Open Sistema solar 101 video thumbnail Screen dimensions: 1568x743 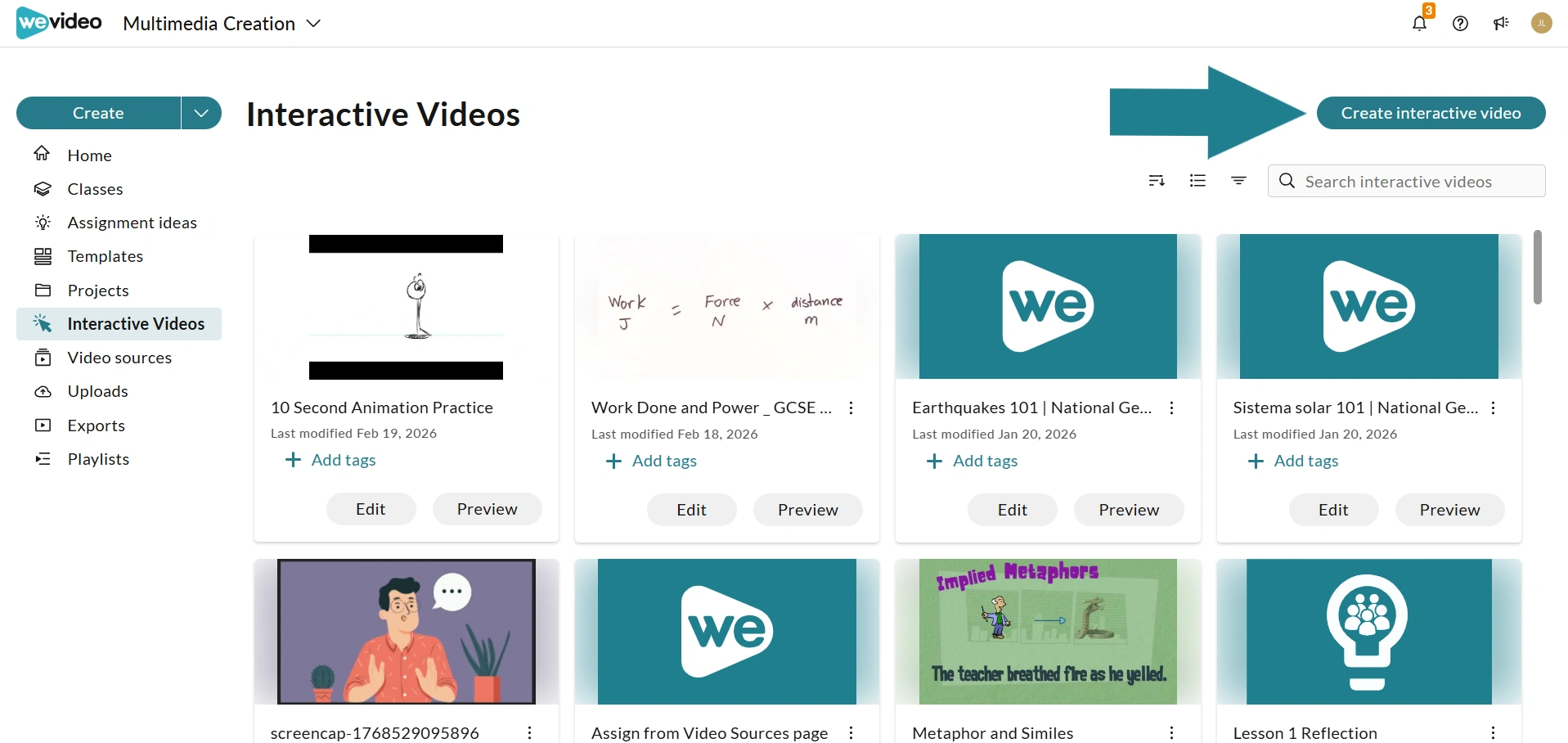point(1368,307)
